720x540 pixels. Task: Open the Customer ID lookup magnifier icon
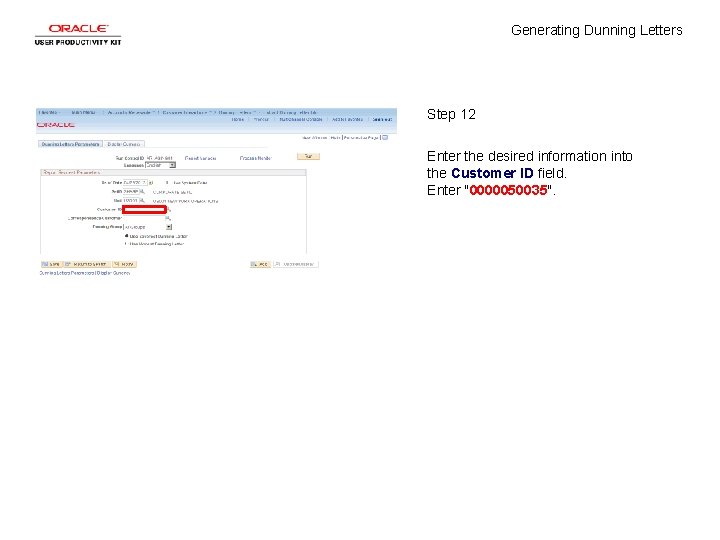(x=169, y=209)
